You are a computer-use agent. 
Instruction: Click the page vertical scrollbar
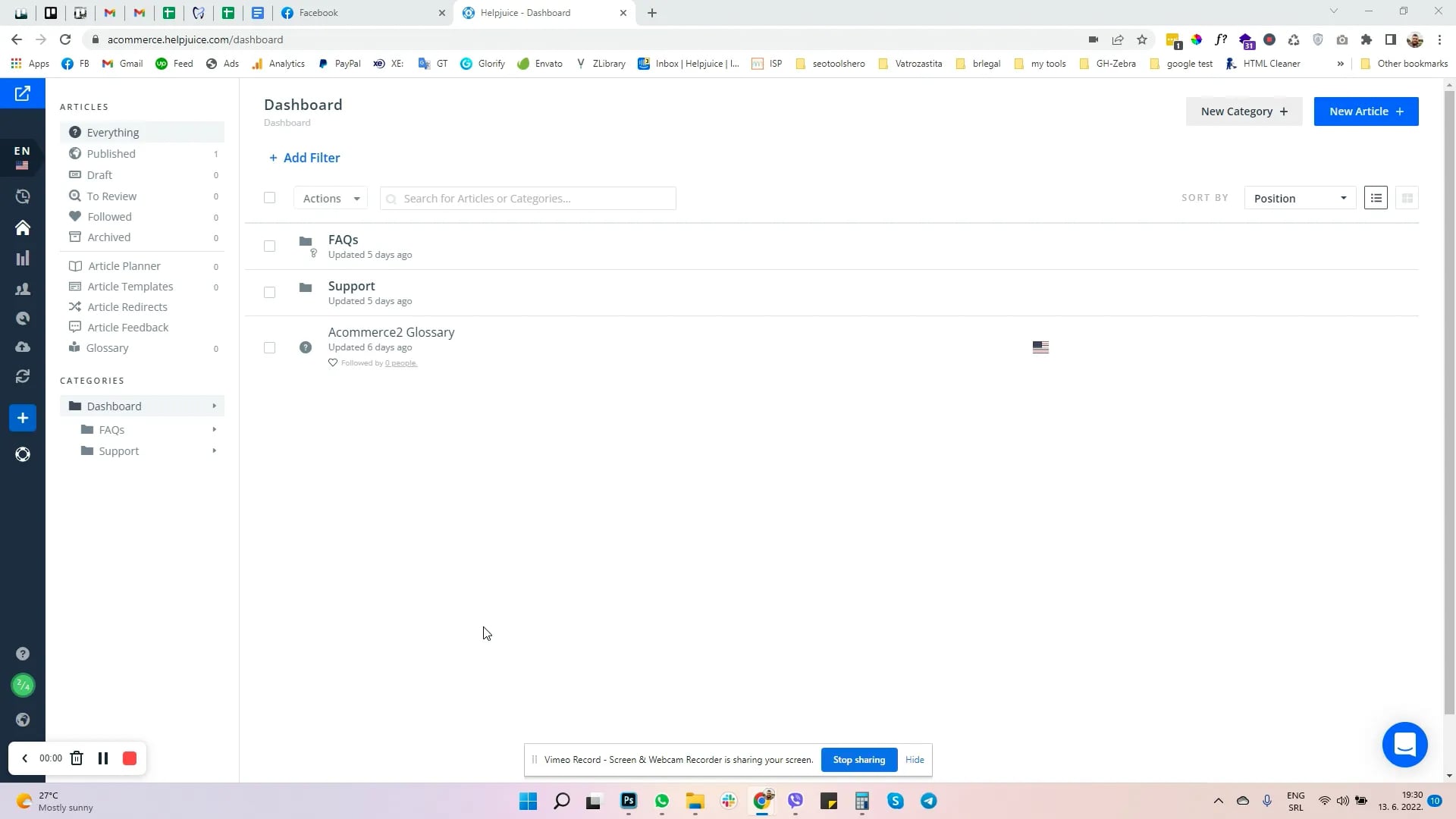pyautogui.click(x=1449, y=402)
